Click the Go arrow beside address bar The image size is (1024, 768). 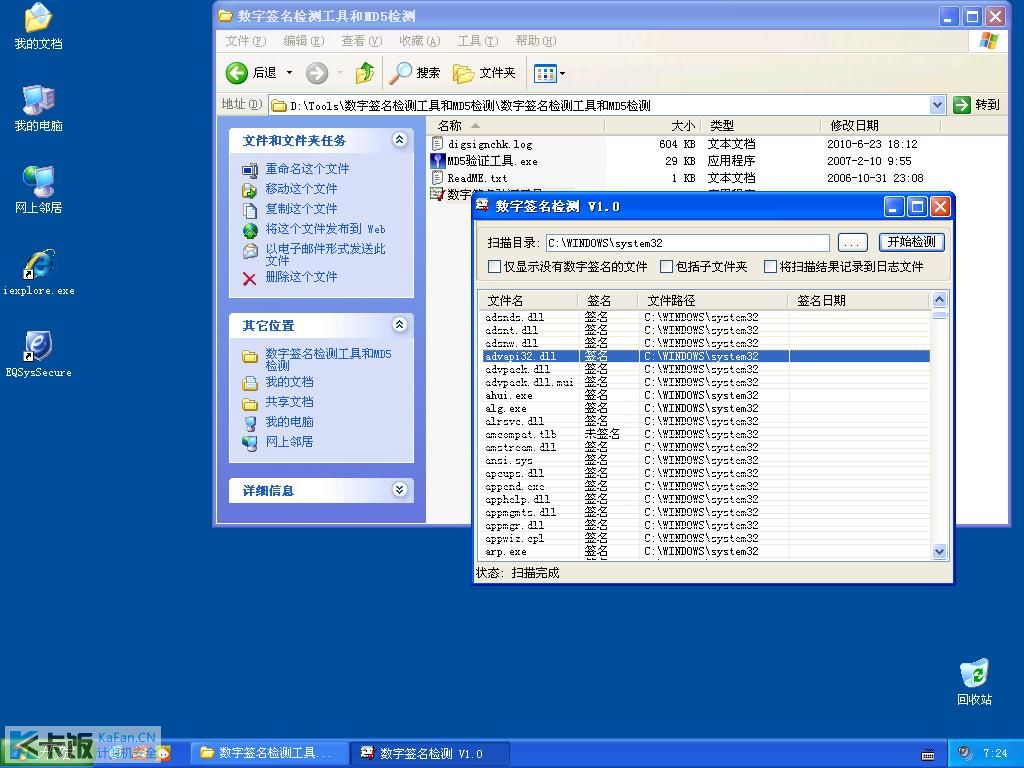click(x=962, y=104)
